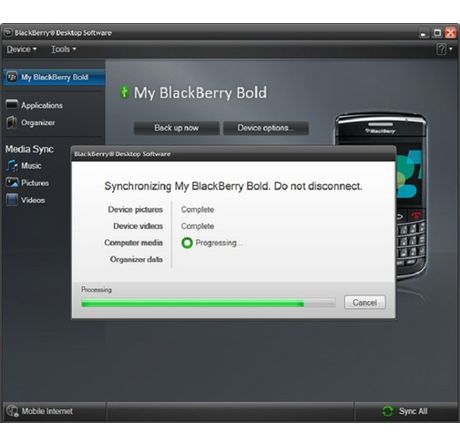Viewport: 460px width, 447px height.
Task: Open the Device dropdown menu
Action: click(x=21, y=49)
